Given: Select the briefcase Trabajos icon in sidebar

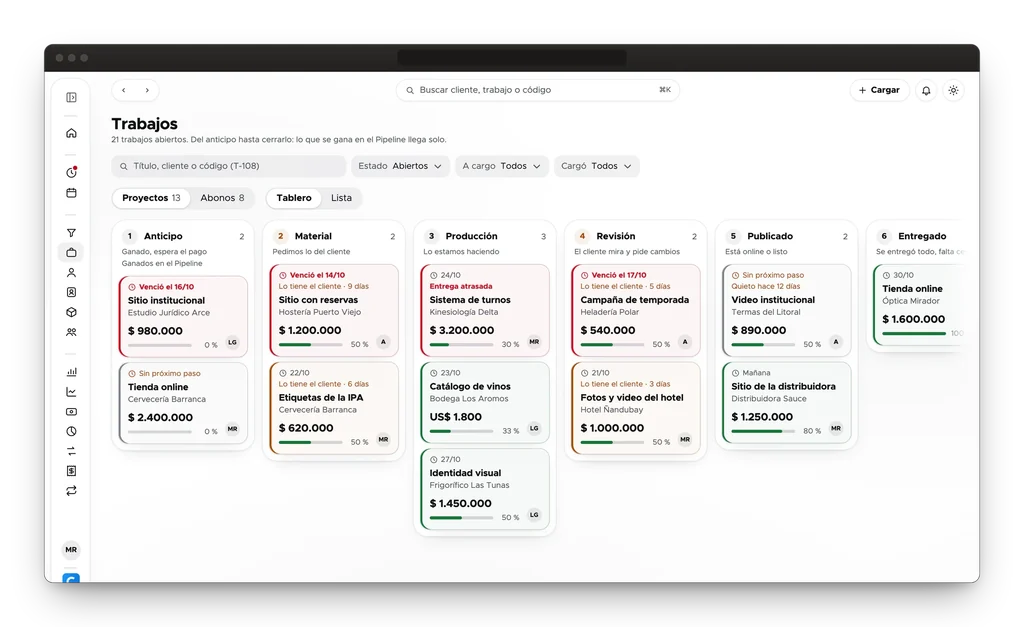Looking at the screenshot, I should (x=71, y=253).
